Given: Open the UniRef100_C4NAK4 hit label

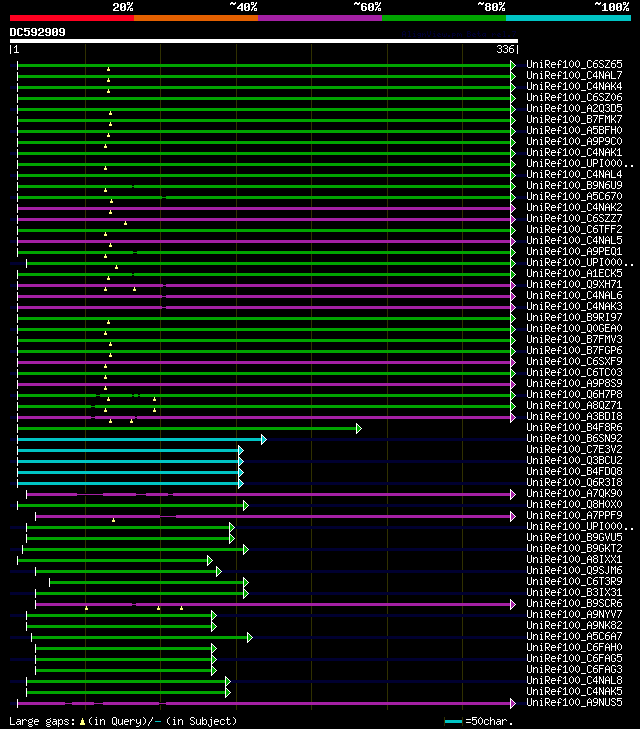Looking at the screenshot, I should coord(574,86).
